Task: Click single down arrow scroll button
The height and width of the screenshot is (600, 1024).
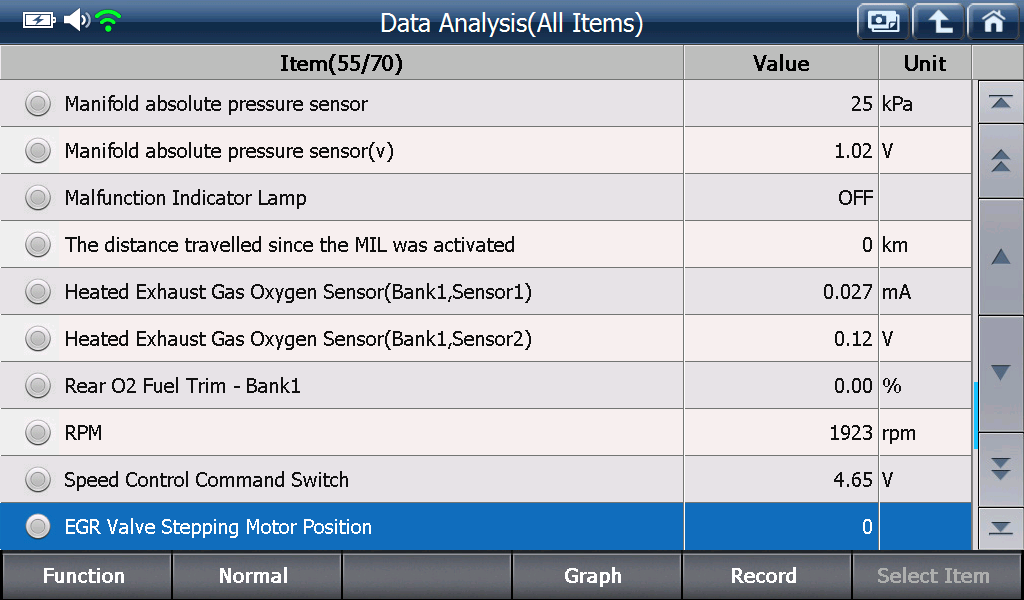Action: click(1000, 373)
